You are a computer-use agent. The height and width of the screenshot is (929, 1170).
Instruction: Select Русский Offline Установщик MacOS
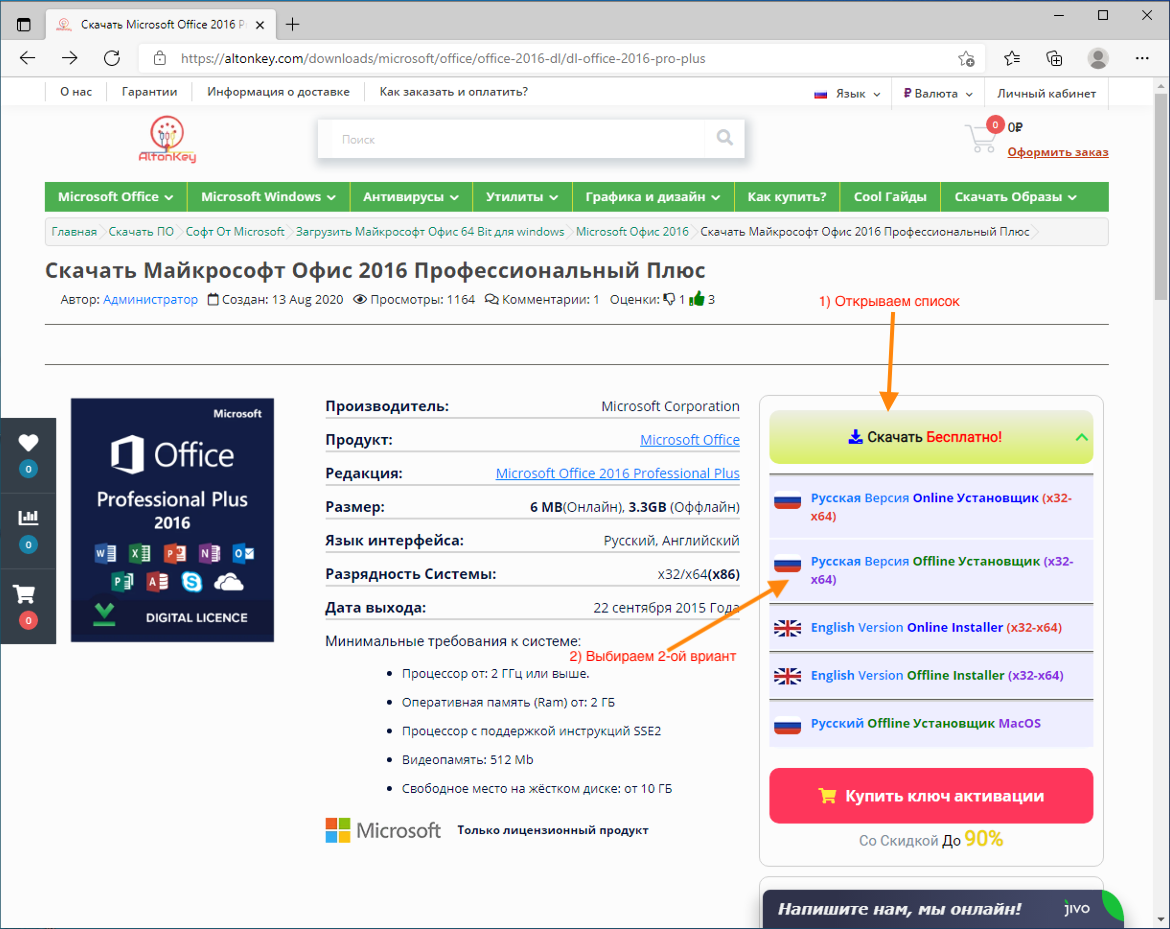coord(931,723)
